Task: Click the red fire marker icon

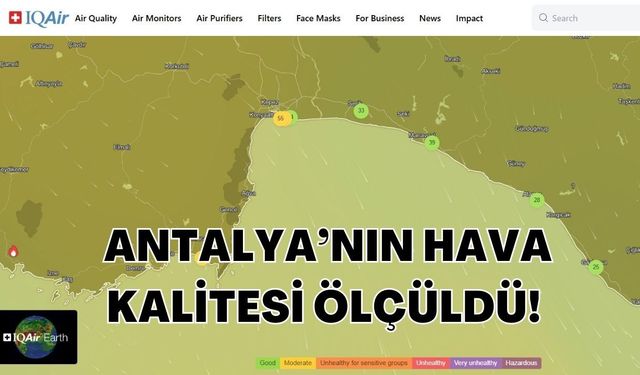Action: point(13,251)
